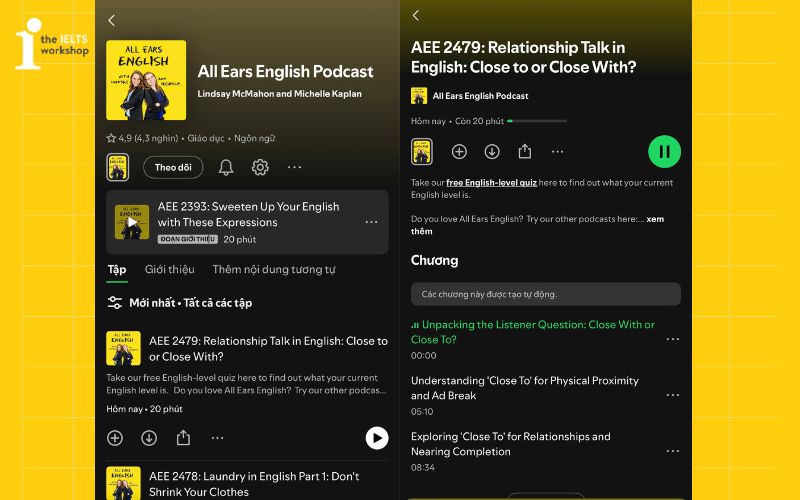Expand description with xem thêm
800x500 pixels.
pyautogui.click(x=537, y=225)
